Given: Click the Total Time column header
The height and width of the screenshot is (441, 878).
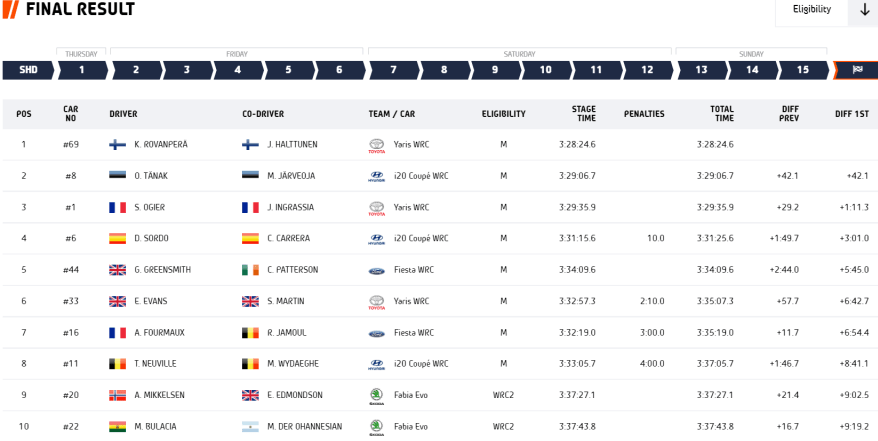Looking at the screenshot, I should pyautogui.click(x=722, y=114).
